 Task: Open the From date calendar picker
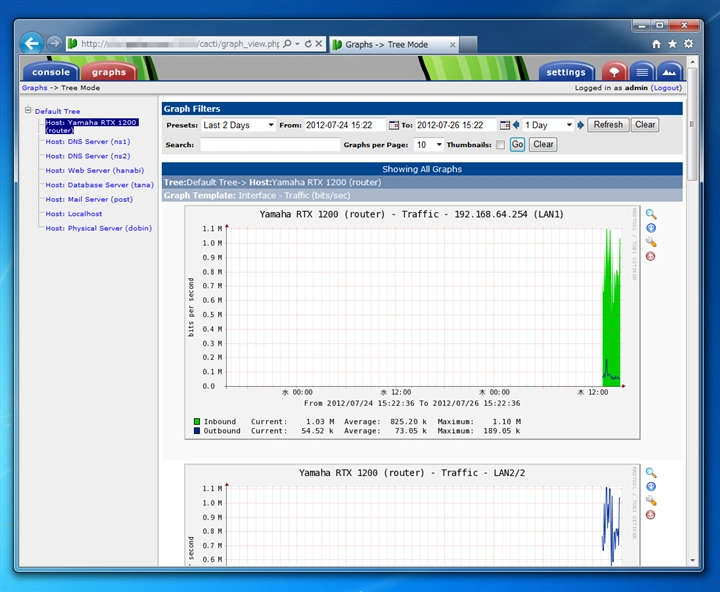[394, 125]
